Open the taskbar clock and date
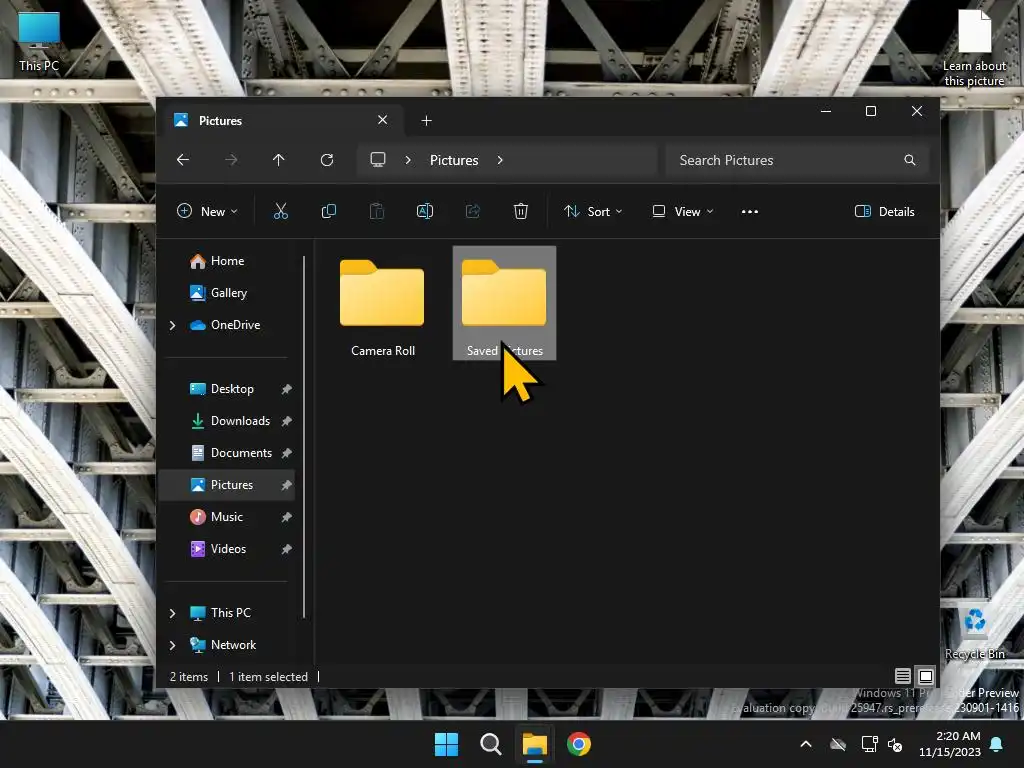The width and height of the screenshot is (1024, 768). [950, 744]
